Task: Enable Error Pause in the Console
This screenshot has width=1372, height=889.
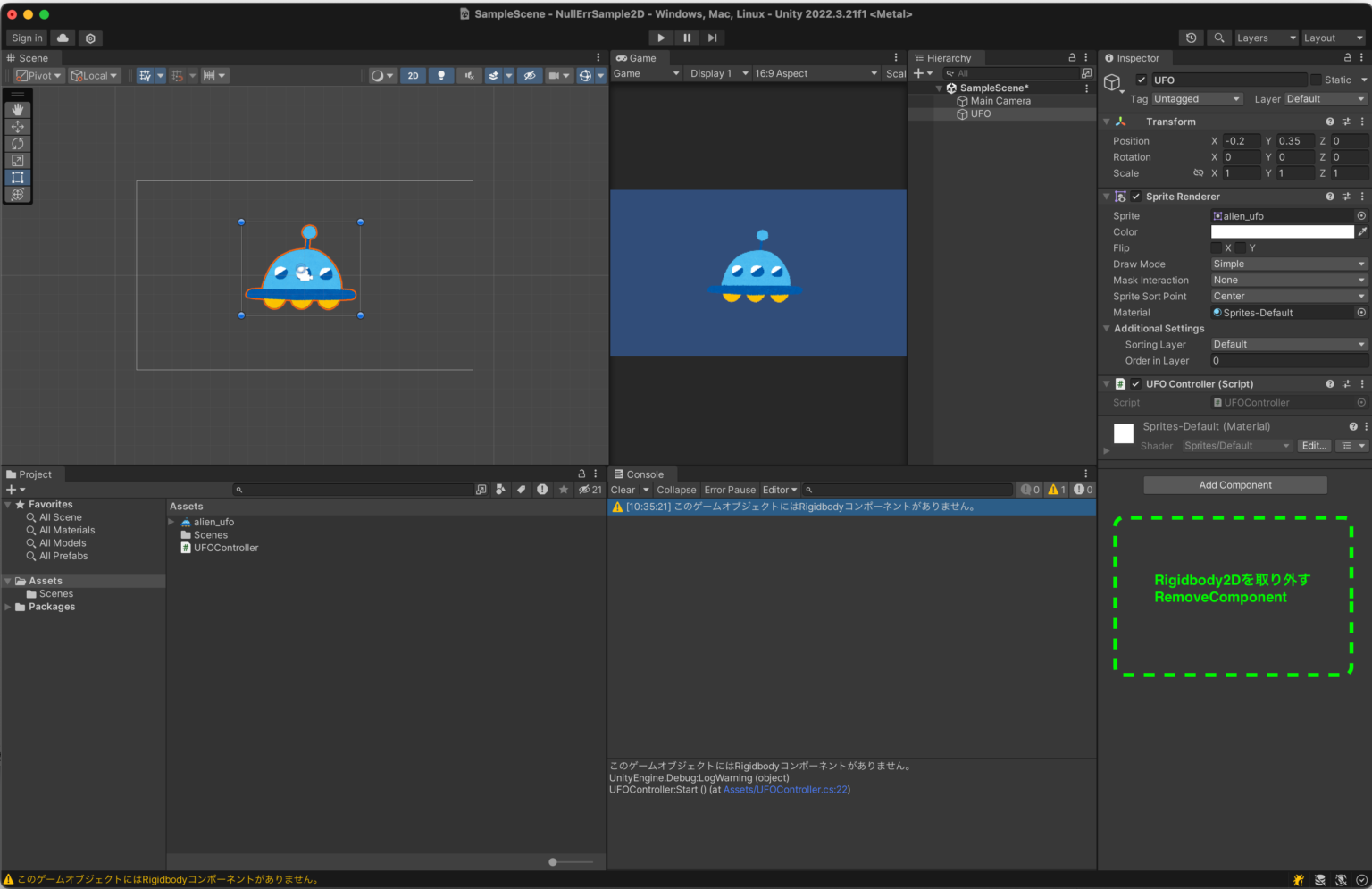Action: [x=729, y=490]
